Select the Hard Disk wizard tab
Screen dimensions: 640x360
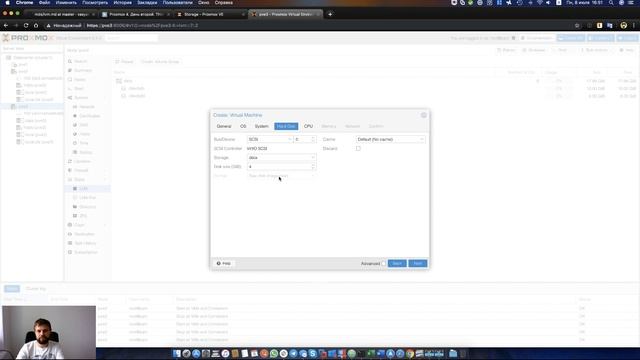(x=286, y=127)
